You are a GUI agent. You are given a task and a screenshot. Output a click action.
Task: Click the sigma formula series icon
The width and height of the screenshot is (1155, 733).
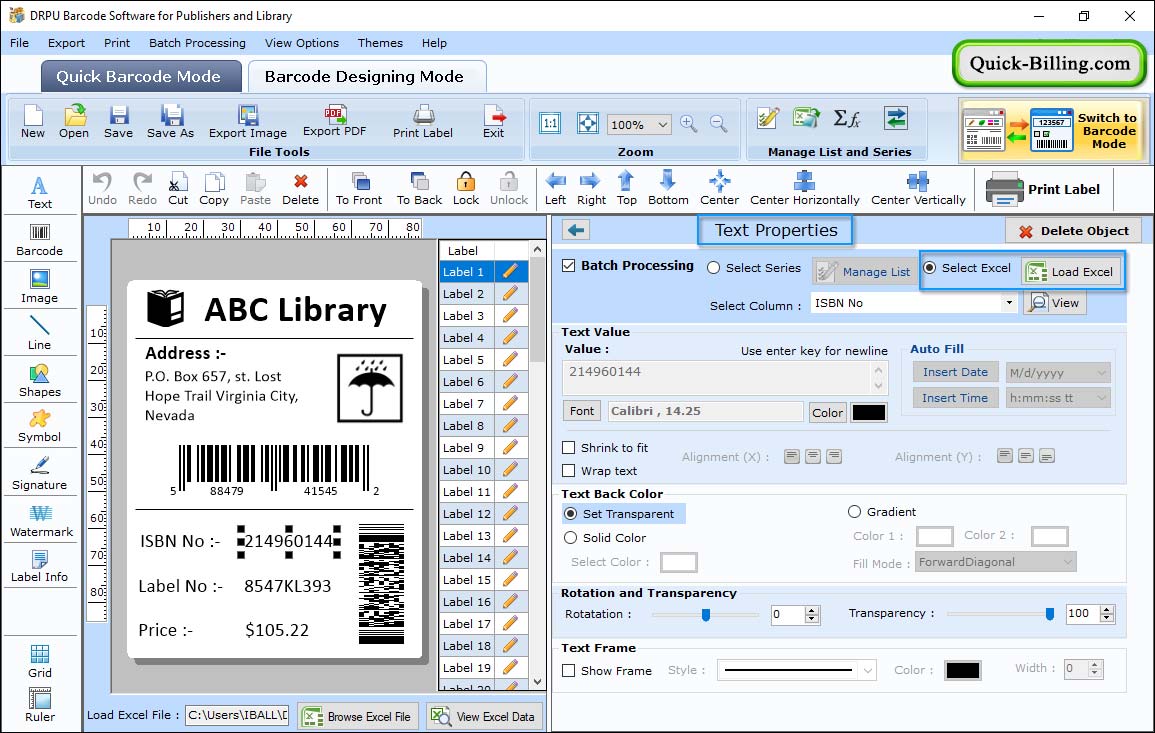847,118
